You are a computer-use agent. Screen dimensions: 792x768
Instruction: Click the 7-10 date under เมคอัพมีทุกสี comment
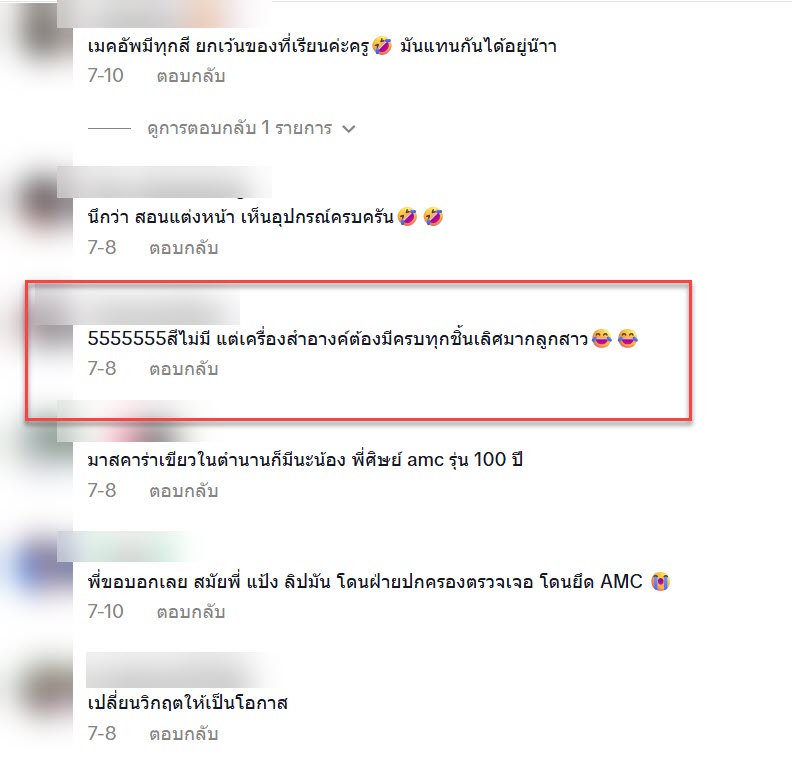pyautogui.click(x=105, y=76)
